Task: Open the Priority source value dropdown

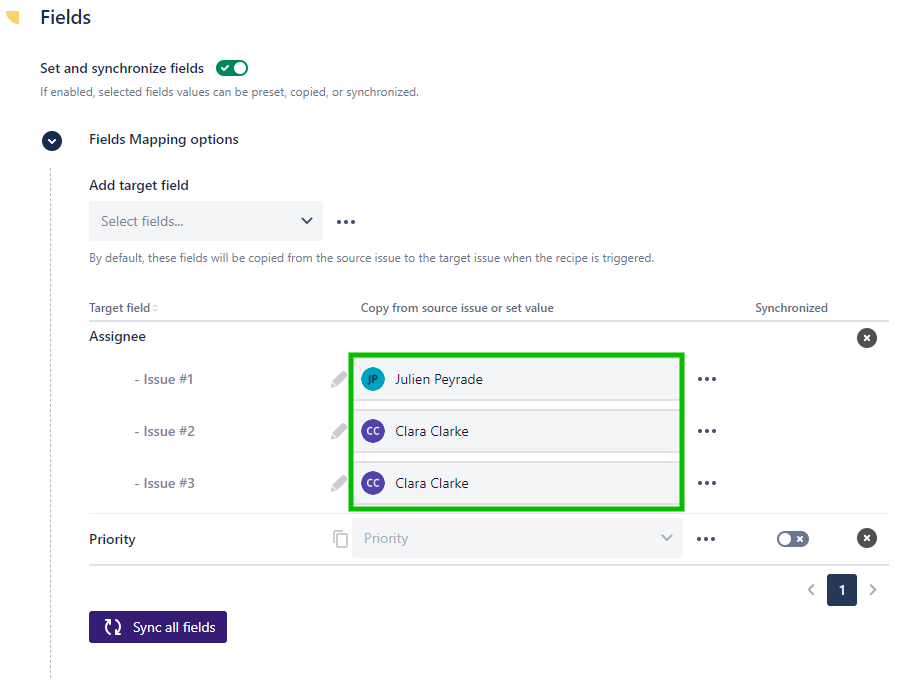Action: [517, 539]
